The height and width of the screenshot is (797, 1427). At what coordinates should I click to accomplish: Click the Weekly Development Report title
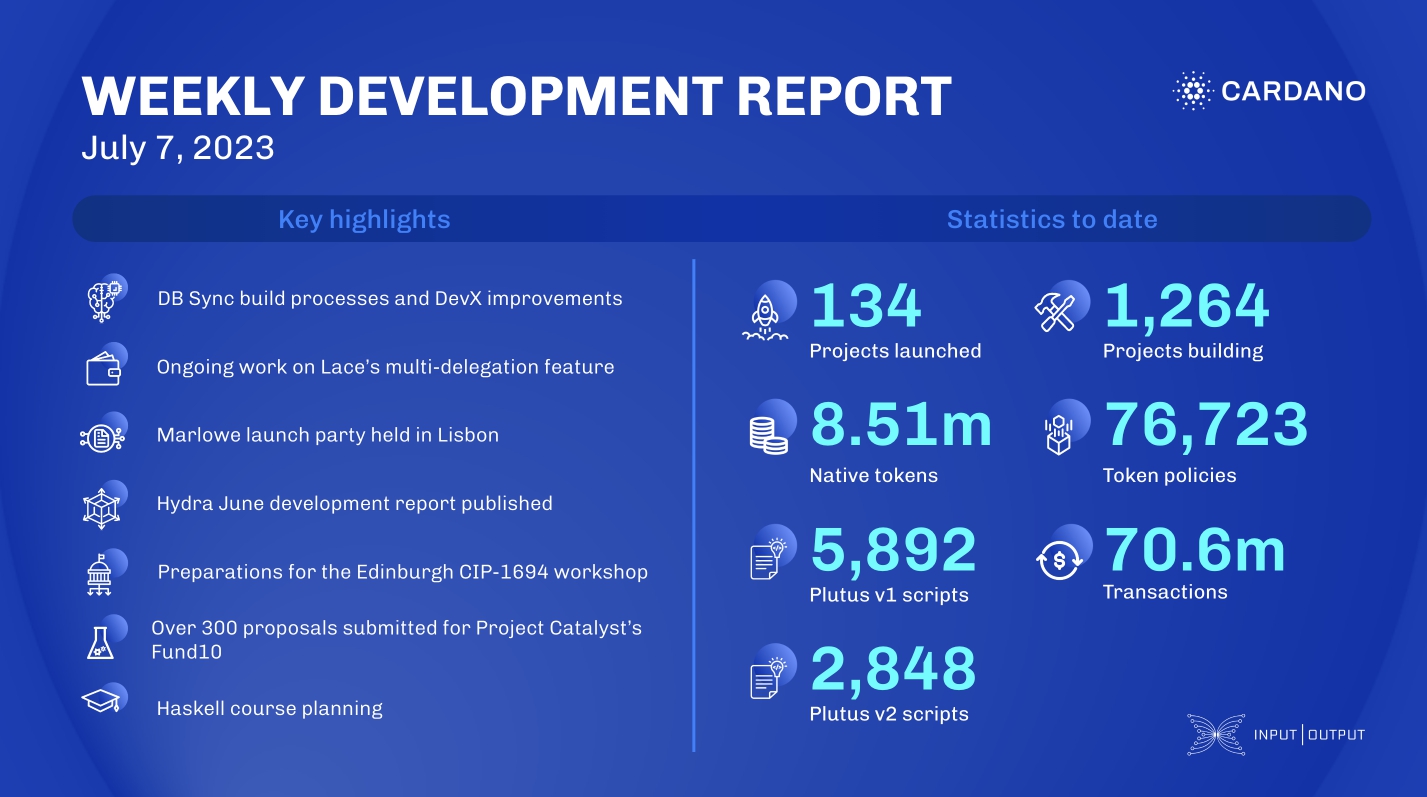516,96
